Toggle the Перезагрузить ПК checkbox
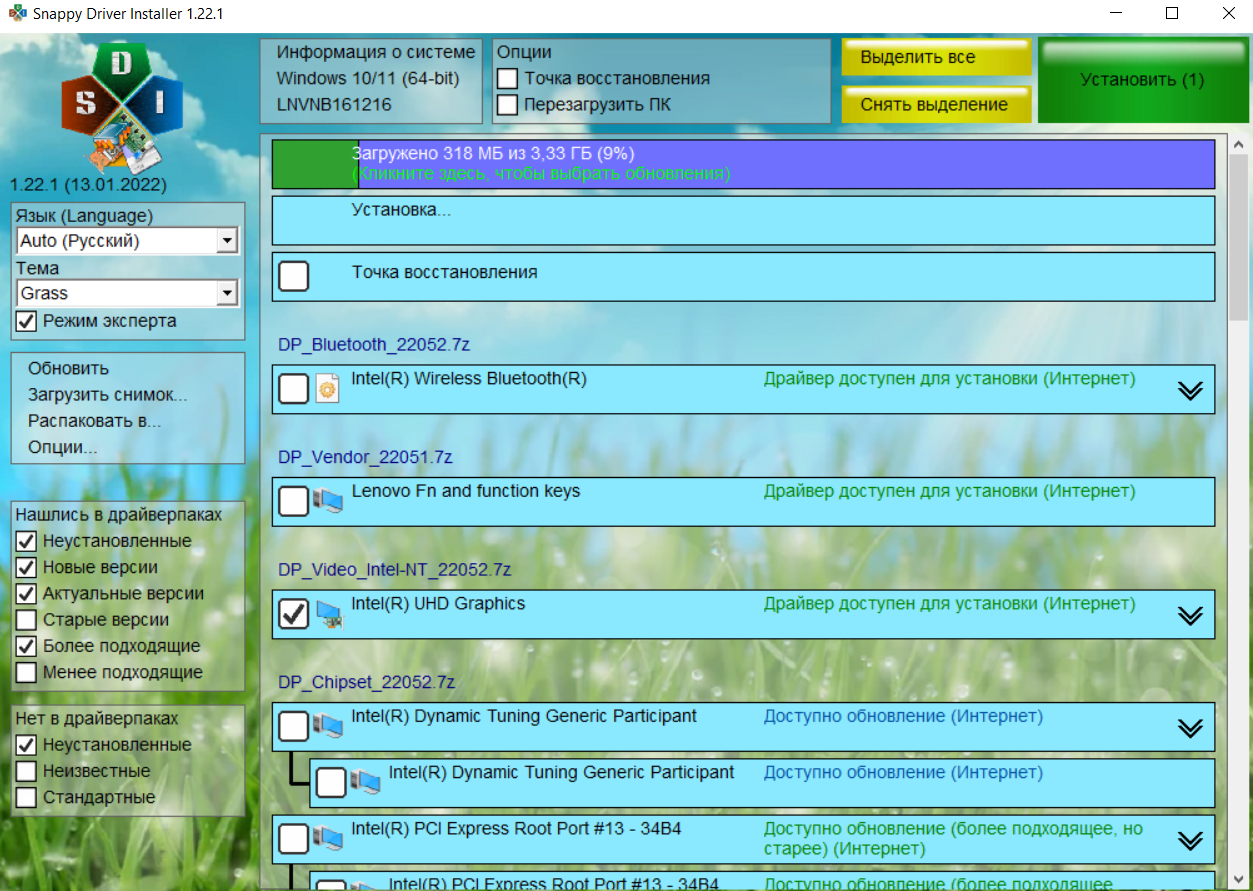The height and width of the screenshot is (891, 1253). 508,104
